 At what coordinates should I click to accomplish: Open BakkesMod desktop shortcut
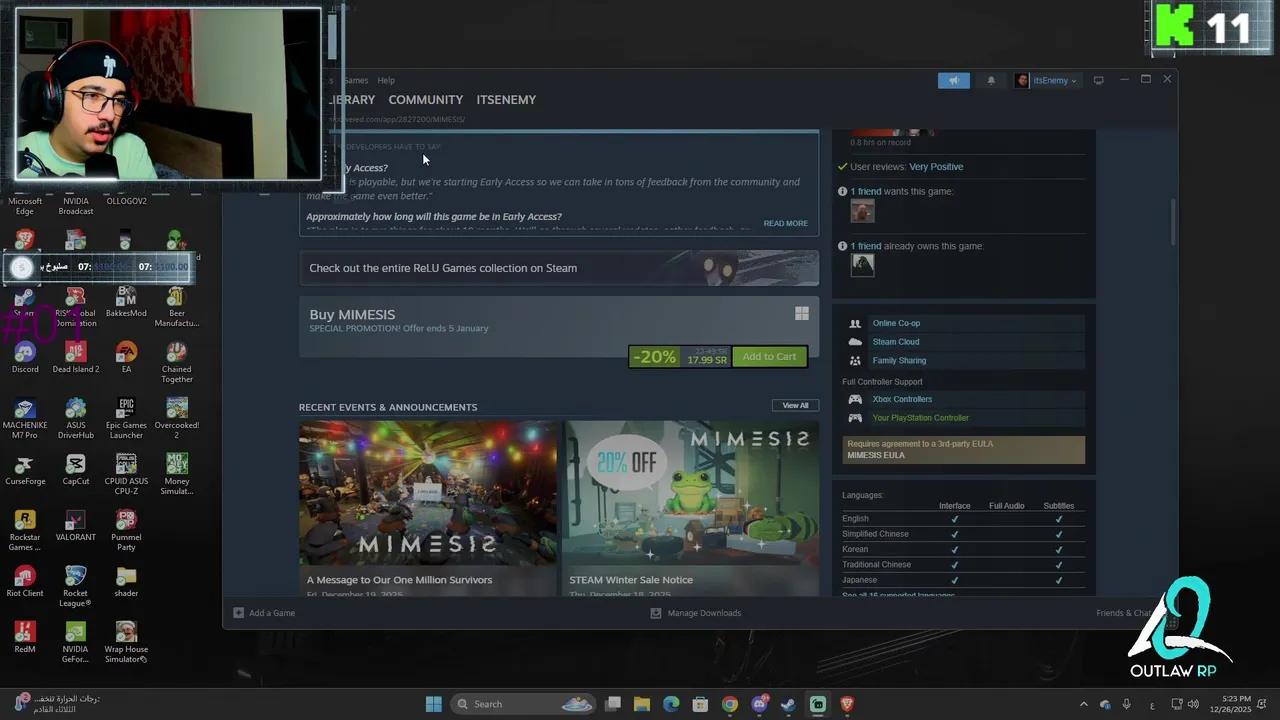click(126, 302)
